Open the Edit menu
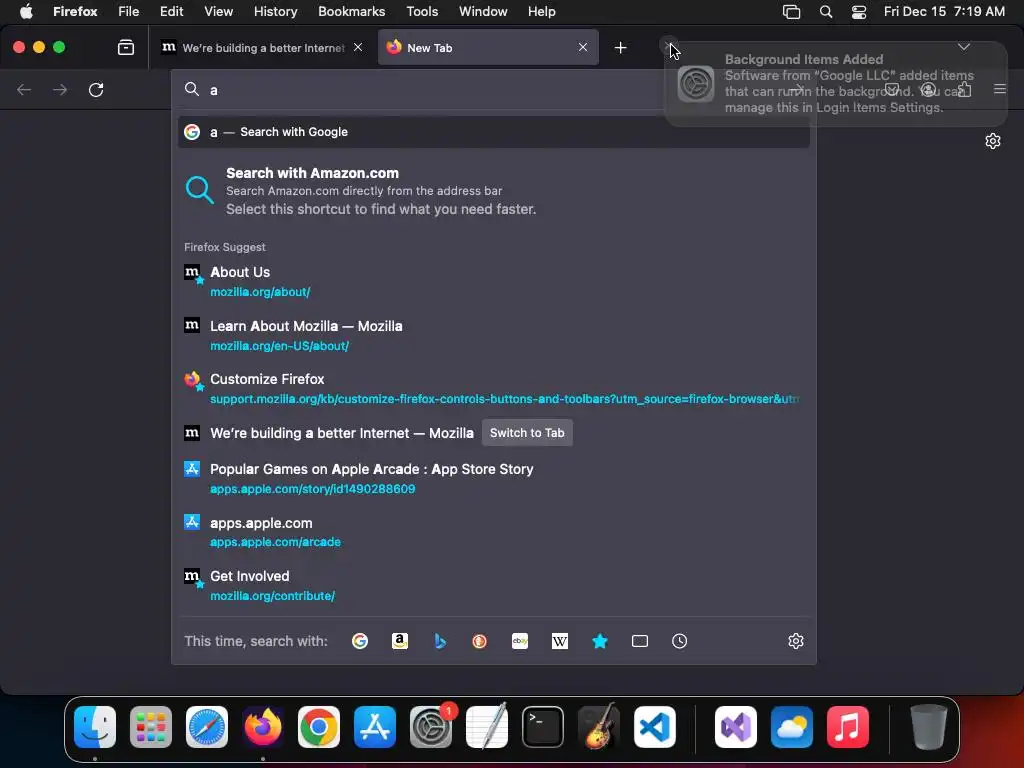Viewport: 1024px width, 768px height. 171,11
